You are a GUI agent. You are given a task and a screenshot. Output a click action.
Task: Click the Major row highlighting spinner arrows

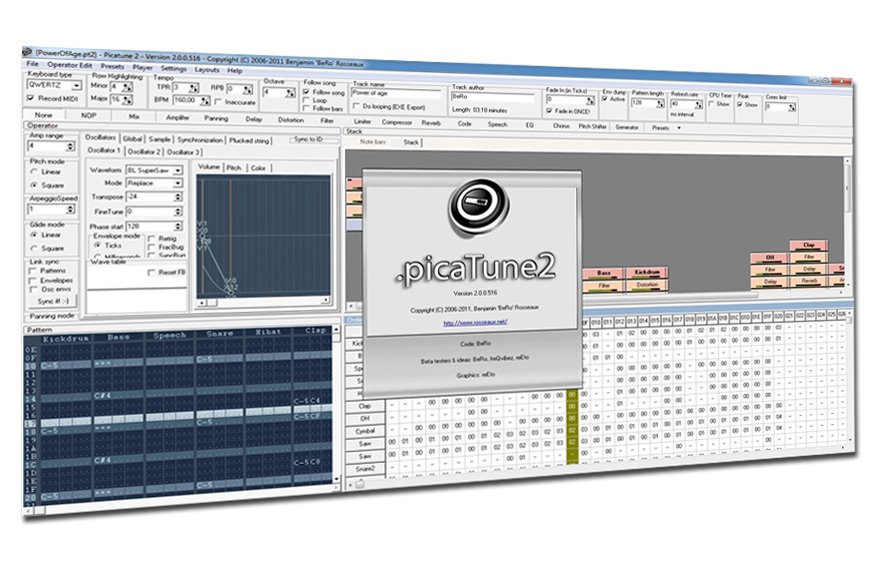128,100
